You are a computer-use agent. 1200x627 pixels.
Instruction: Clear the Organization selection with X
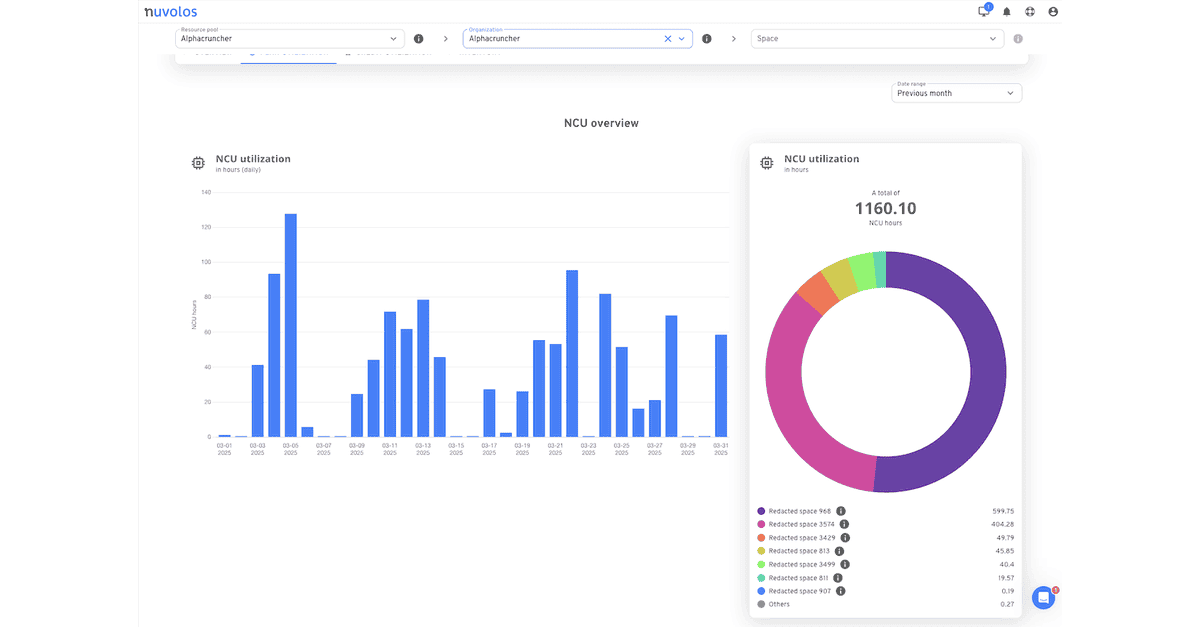(x=668, y=39)
